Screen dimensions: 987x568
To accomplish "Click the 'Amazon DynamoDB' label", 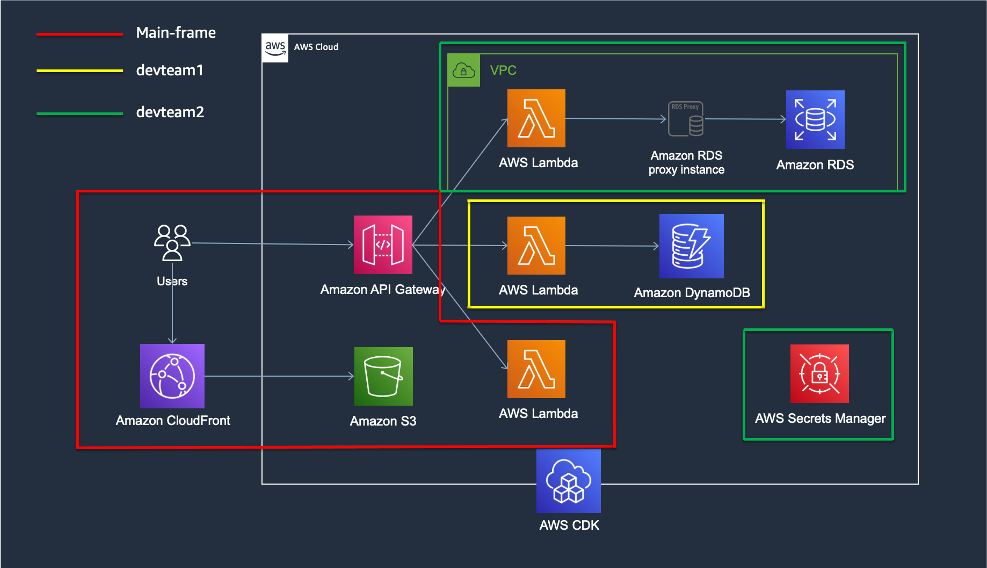I will tap(692, 293).
